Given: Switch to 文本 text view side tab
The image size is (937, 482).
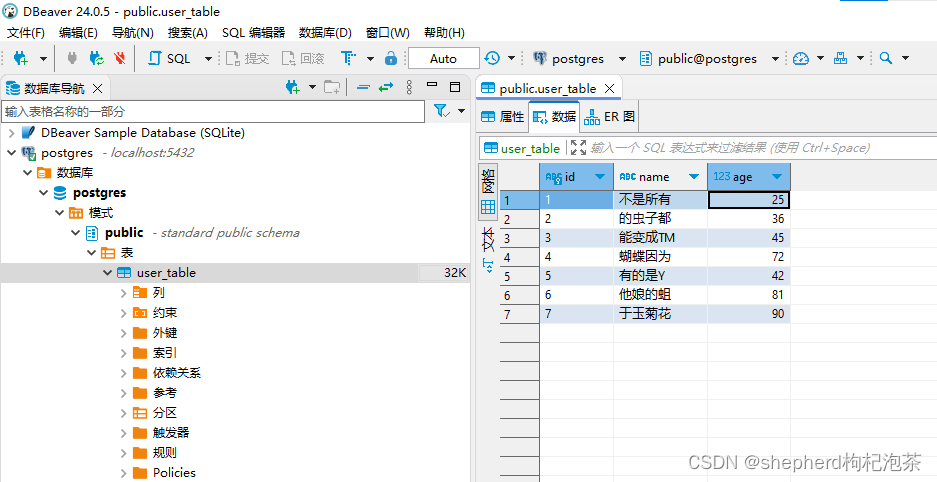Looking at the screenshot, I should pyautogui.click(x=488, y=250).
